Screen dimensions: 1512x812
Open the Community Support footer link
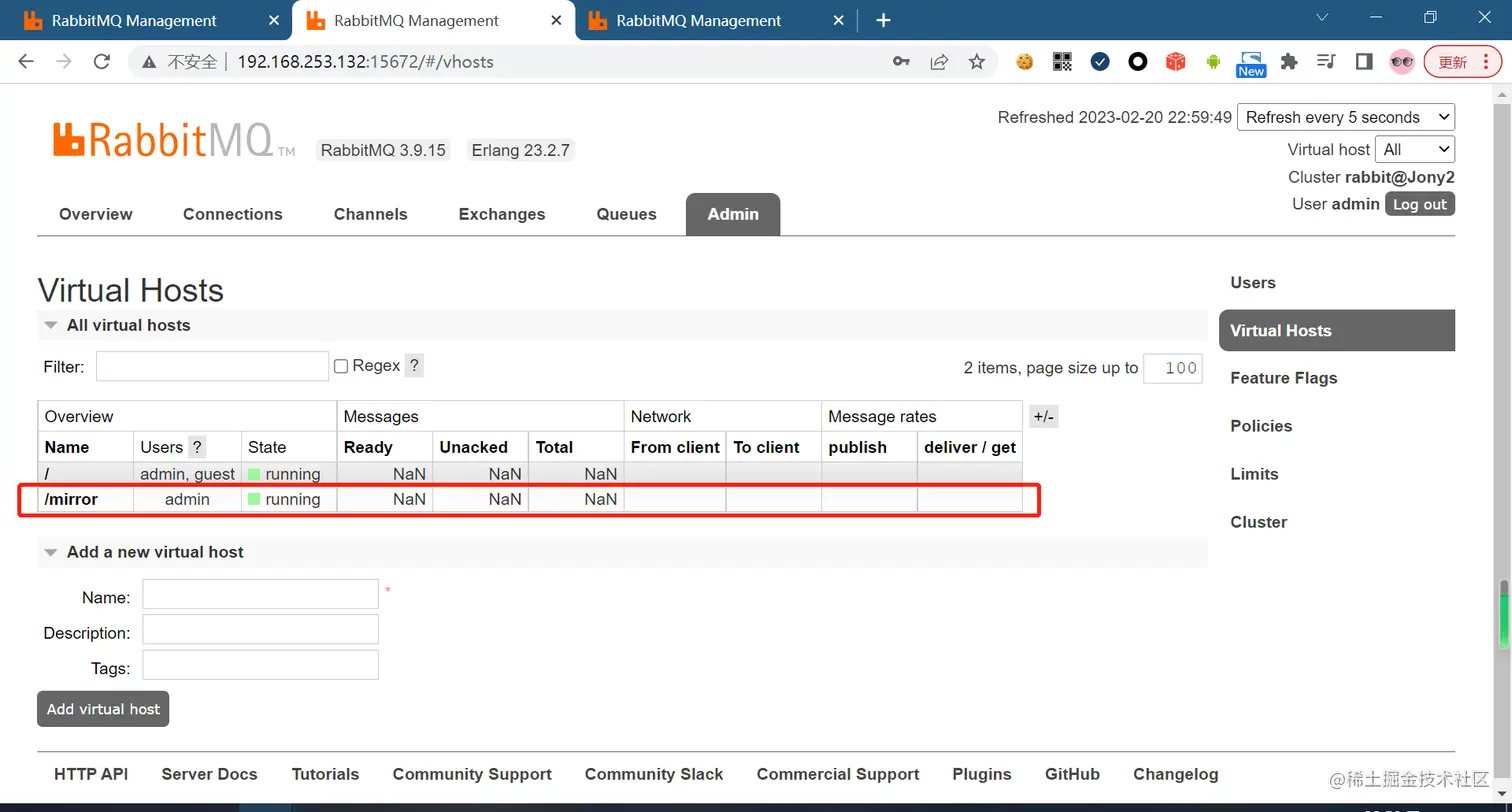(472, 774)
